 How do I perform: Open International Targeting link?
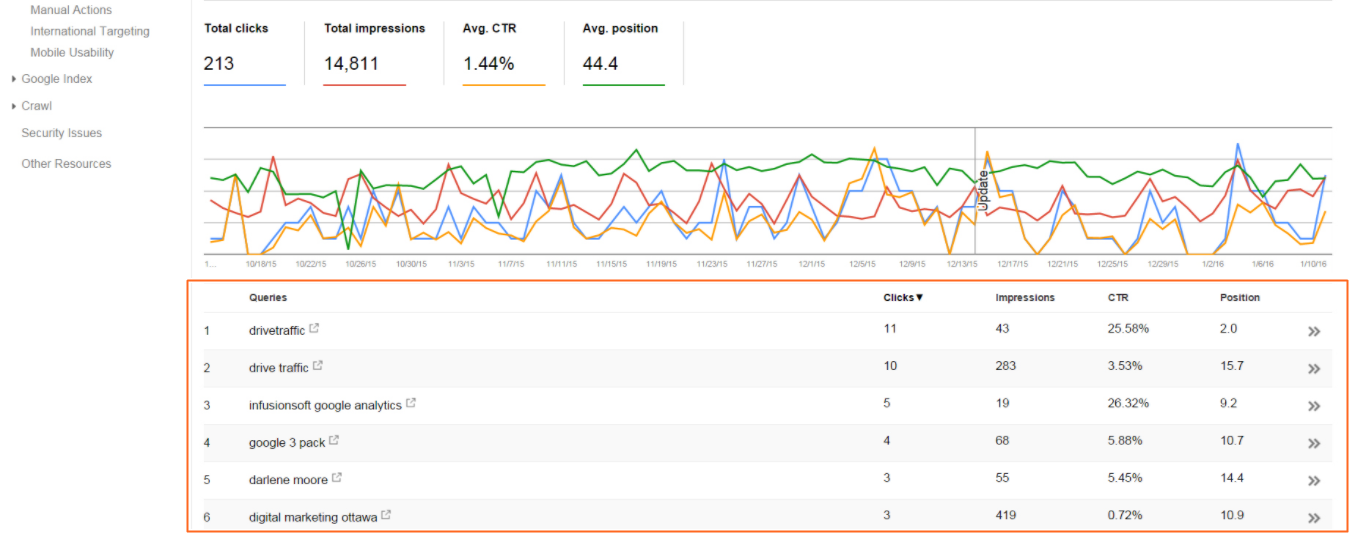pyautogui.click(x=90, y=31)
